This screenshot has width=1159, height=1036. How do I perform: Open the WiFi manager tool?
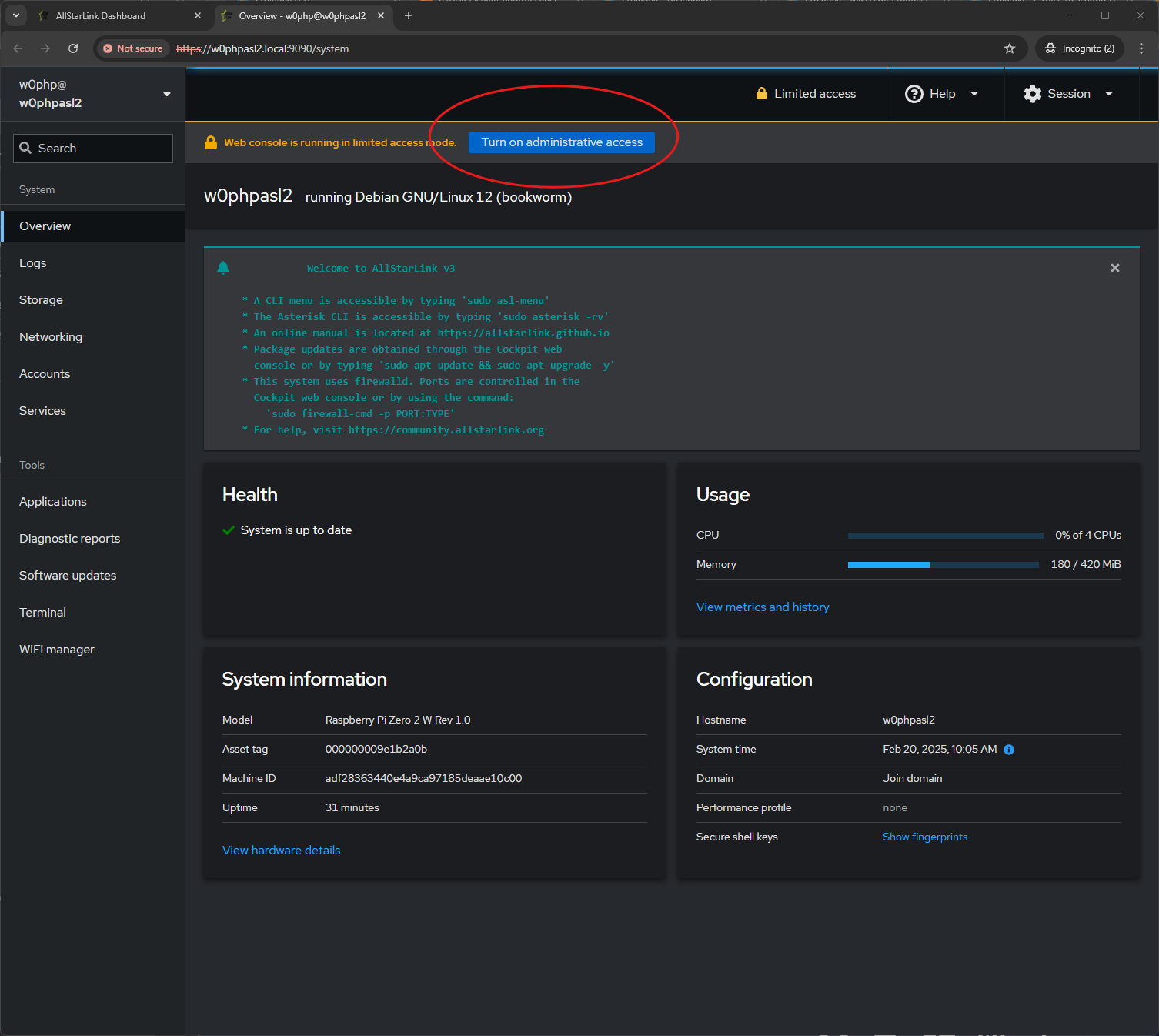click(x=57, y=650)
